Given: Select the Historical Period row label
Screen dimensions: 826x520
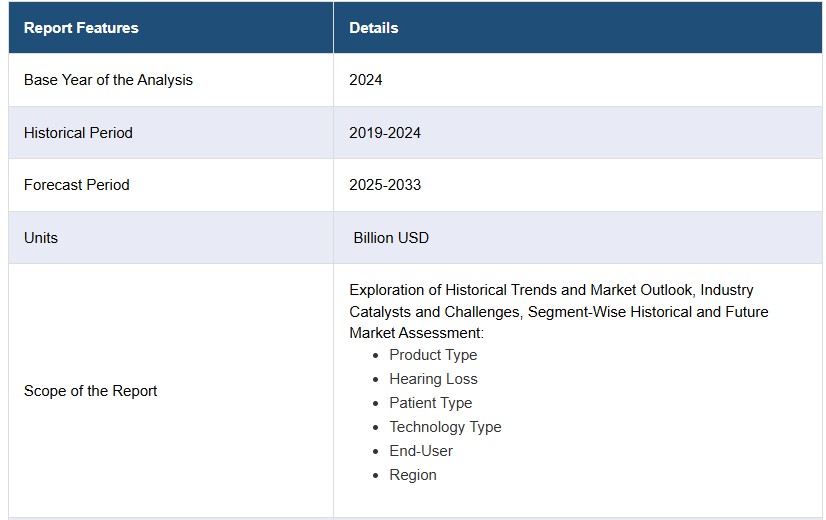Looking at the screenshot, I should pos(78,133).
